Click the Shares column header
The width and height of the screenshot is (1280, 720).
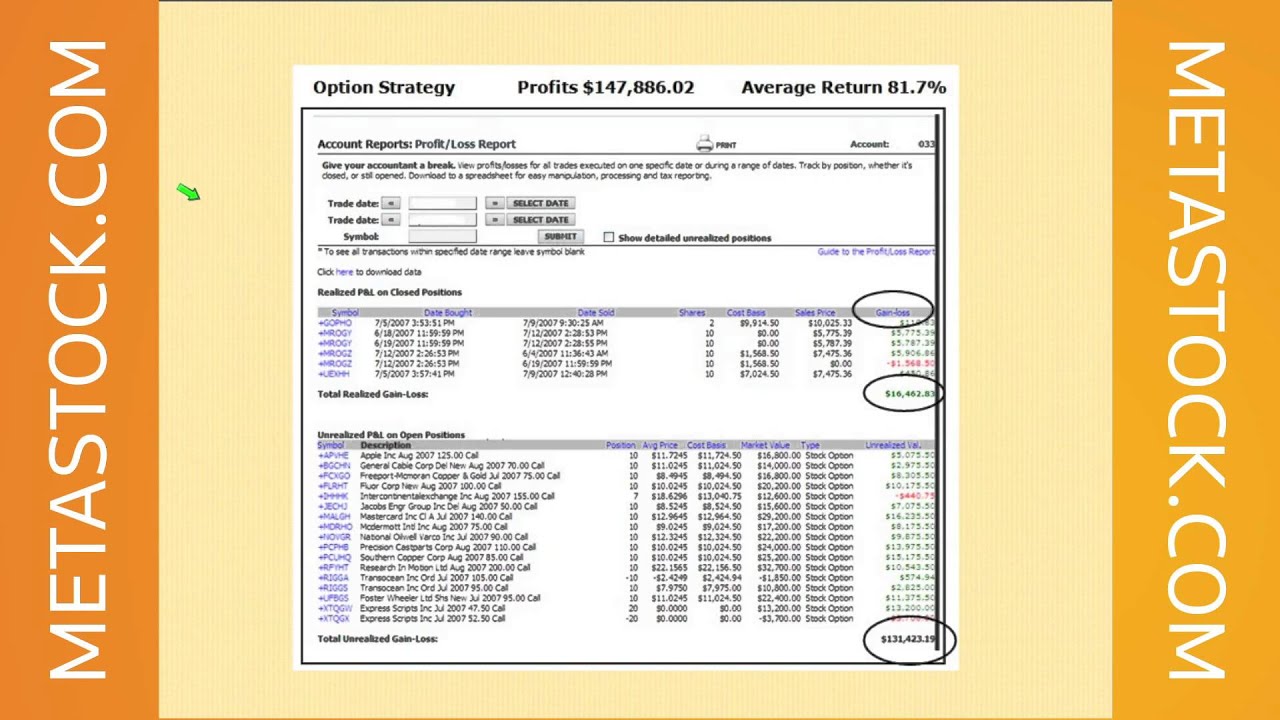[692, 313]
